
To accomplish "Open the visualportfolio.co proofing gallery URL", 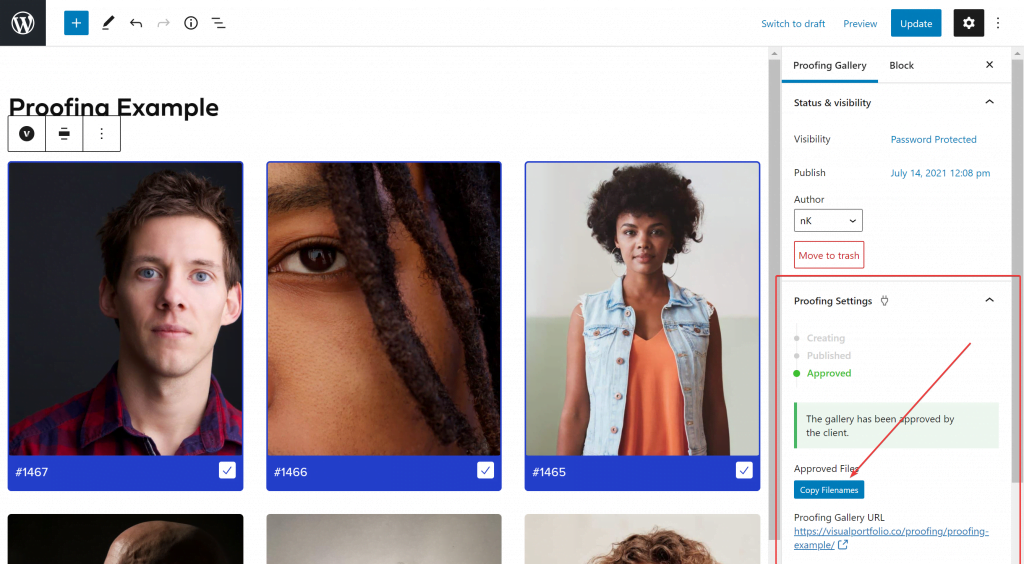I will click(x=891, y=538).
